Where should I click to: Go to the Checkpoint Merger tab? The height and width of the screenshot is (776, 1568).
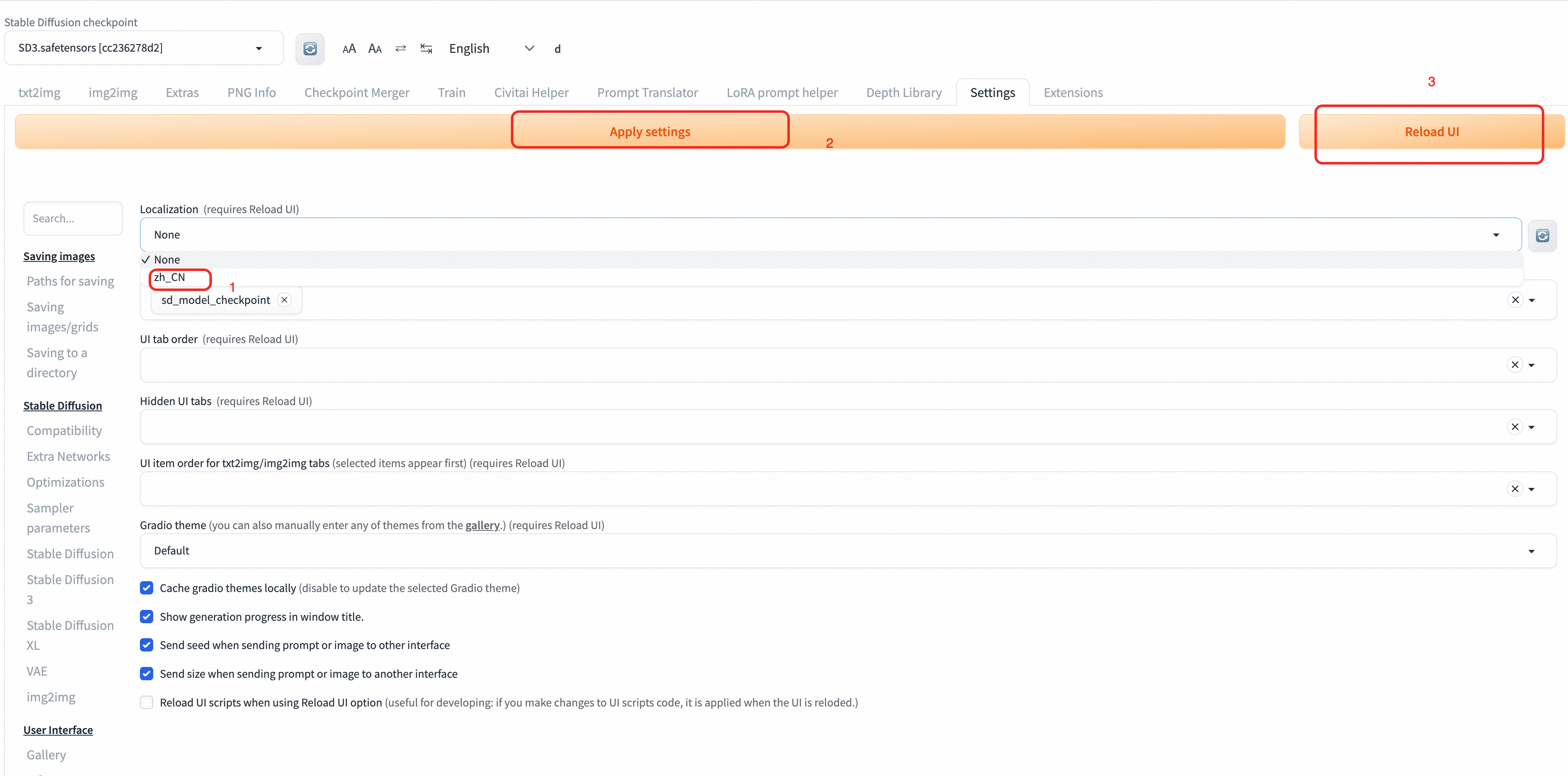(x=357, y=92)
